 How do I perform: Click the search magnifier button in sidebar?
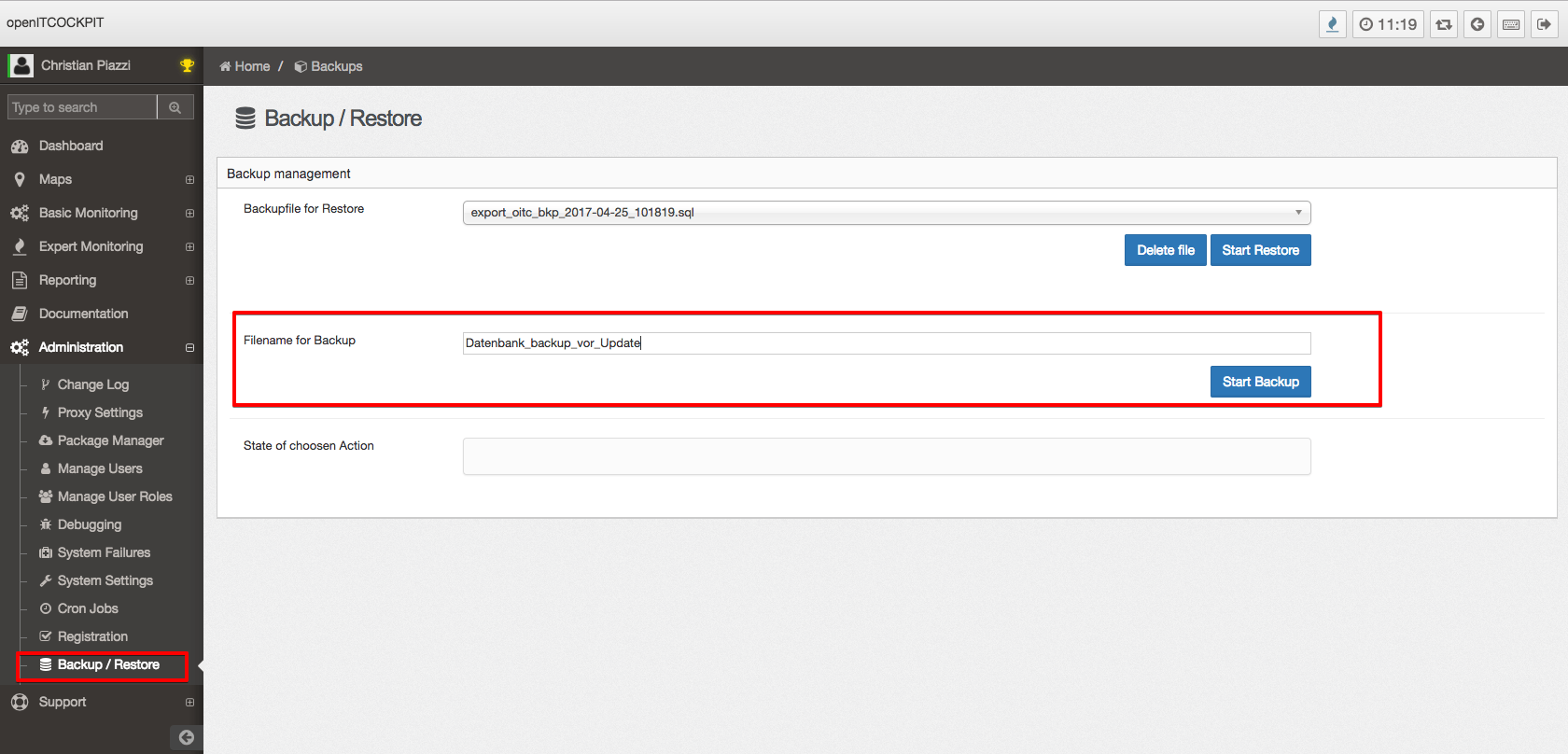[175, 107]
